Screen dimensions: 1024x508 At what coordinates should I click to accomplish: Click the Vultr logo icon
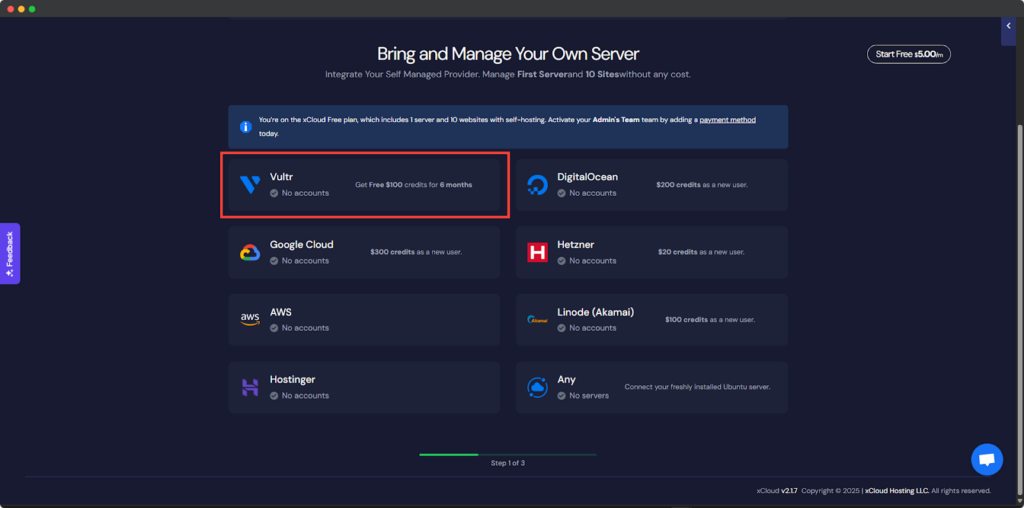coord(249,185)
